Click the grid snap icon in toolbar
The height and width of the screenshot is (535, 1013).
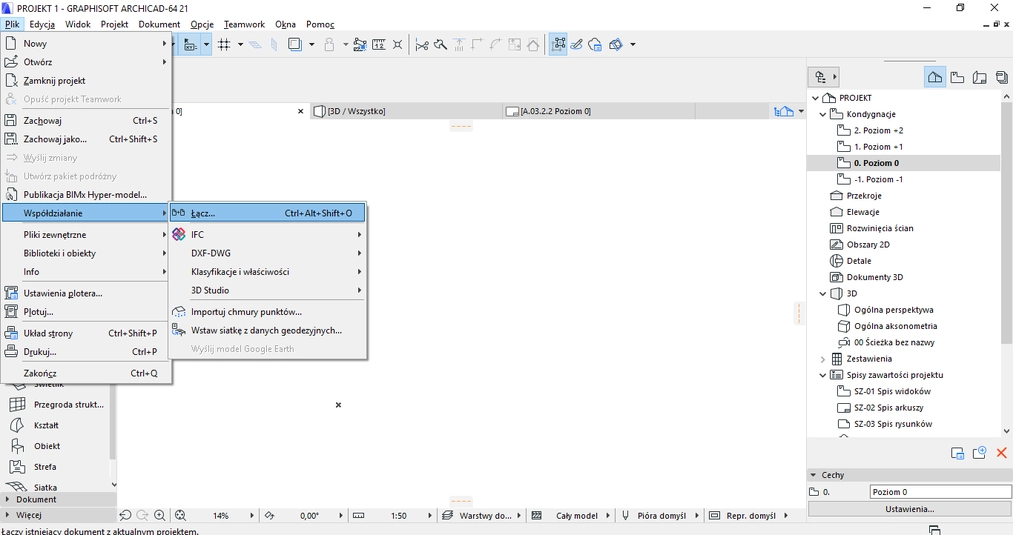pos(224,45)
